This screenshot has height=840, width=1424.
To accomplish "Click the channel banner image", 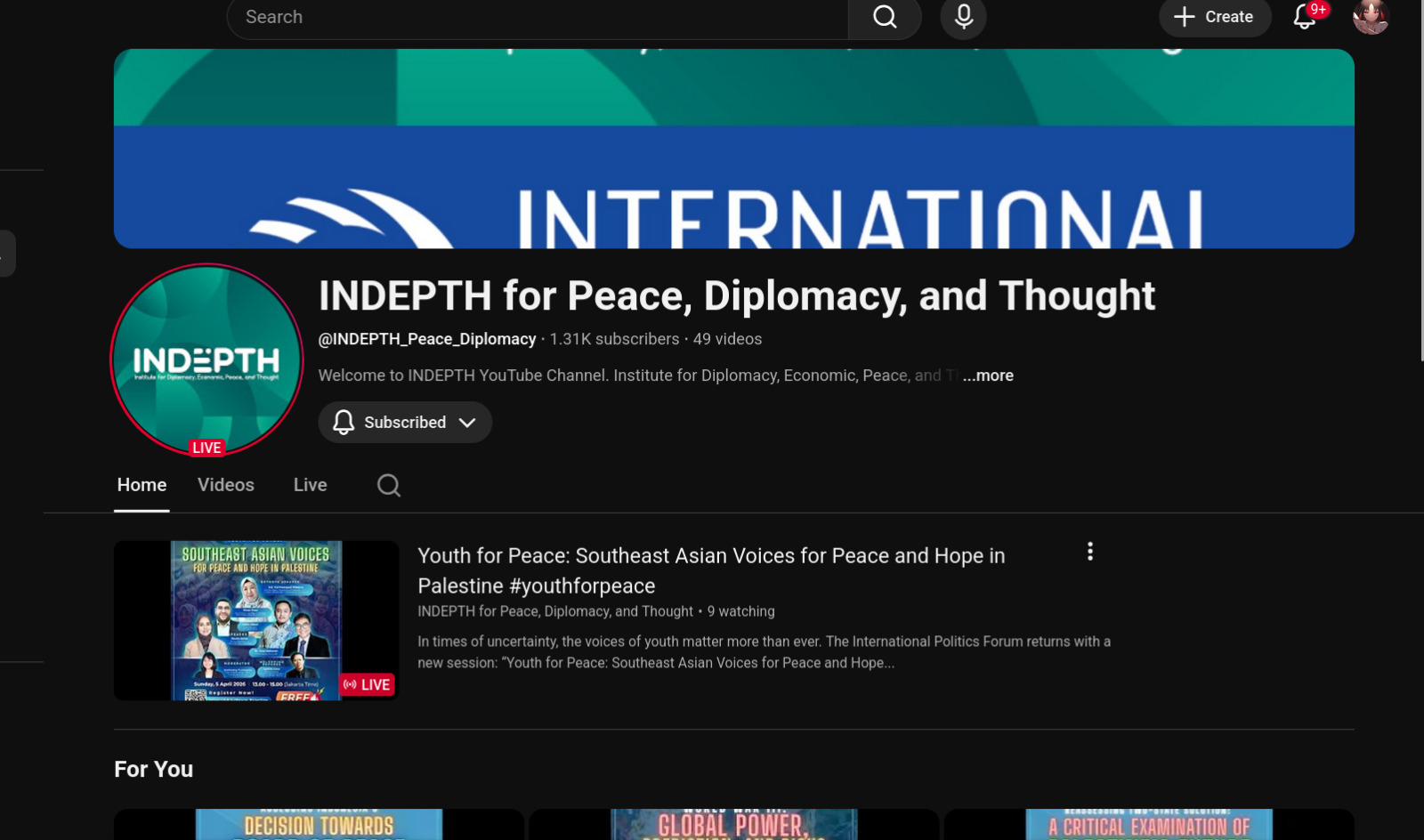I will tap(734, 149).
